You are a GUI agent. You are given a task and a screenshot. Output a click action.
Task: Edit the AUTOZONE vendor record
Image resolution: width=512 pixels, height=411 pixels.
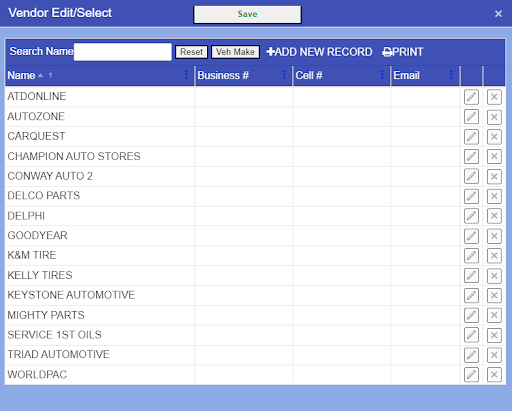tap(471, 117)
